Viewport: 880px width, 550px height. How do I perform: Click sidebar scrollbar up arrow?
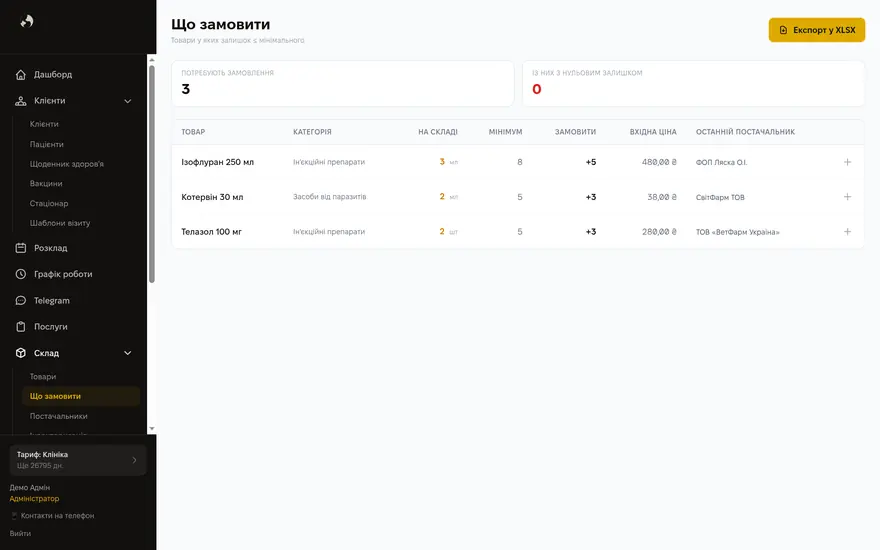pyautogui.click(x=152, y=59)
